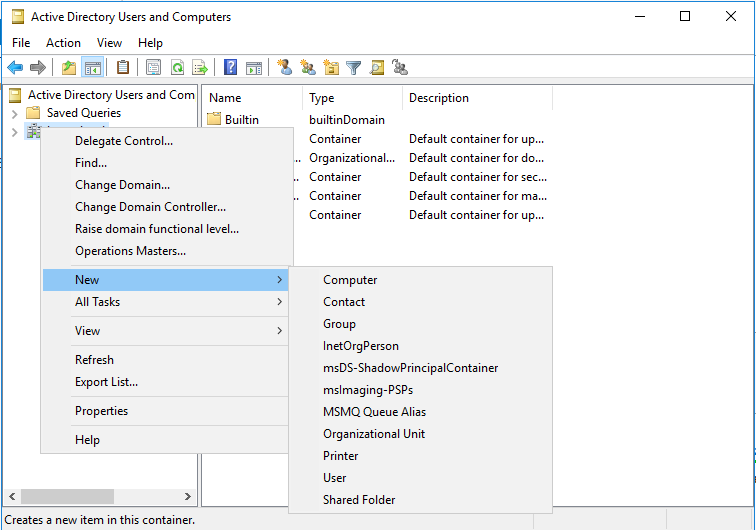The width and height of the screenshot is (756, 530).
Task: Click tree pane horizontal scrollbar left arrow
Action: [x=13, y=496]
